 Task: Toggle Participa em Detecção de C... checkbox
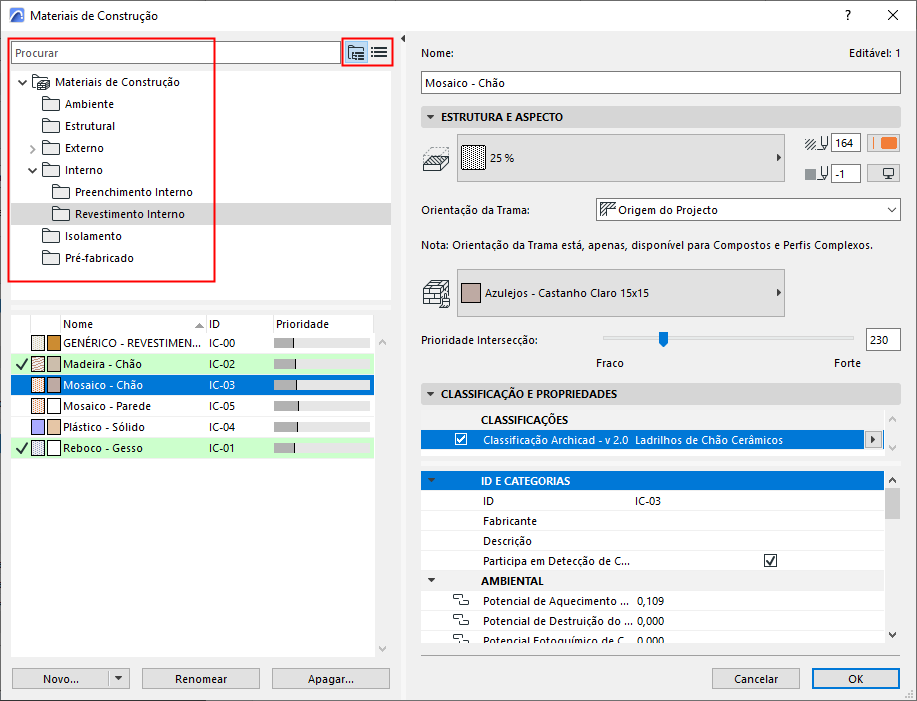[770, 561]
